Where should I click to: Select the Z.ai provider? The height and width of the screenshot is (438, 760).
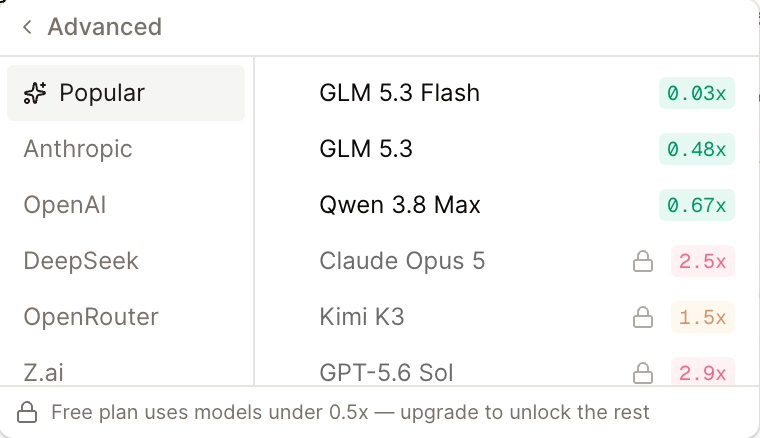[126, 372]
